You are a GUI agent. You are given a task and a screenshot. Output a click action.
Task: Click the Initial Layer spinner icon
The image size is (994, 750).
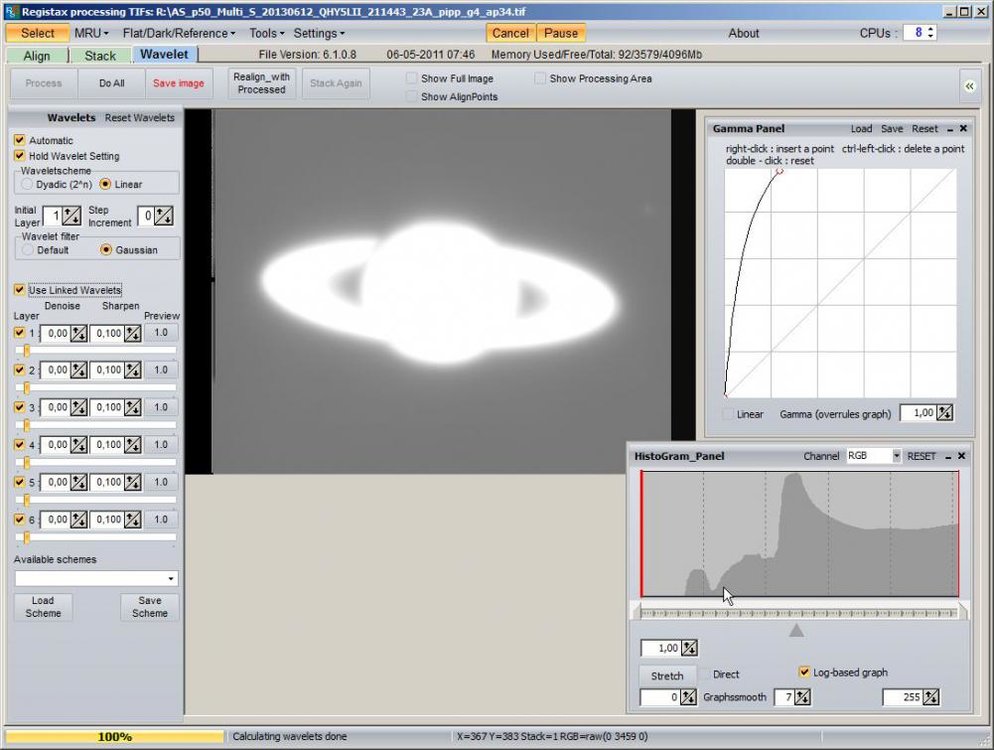pos(69,215)
